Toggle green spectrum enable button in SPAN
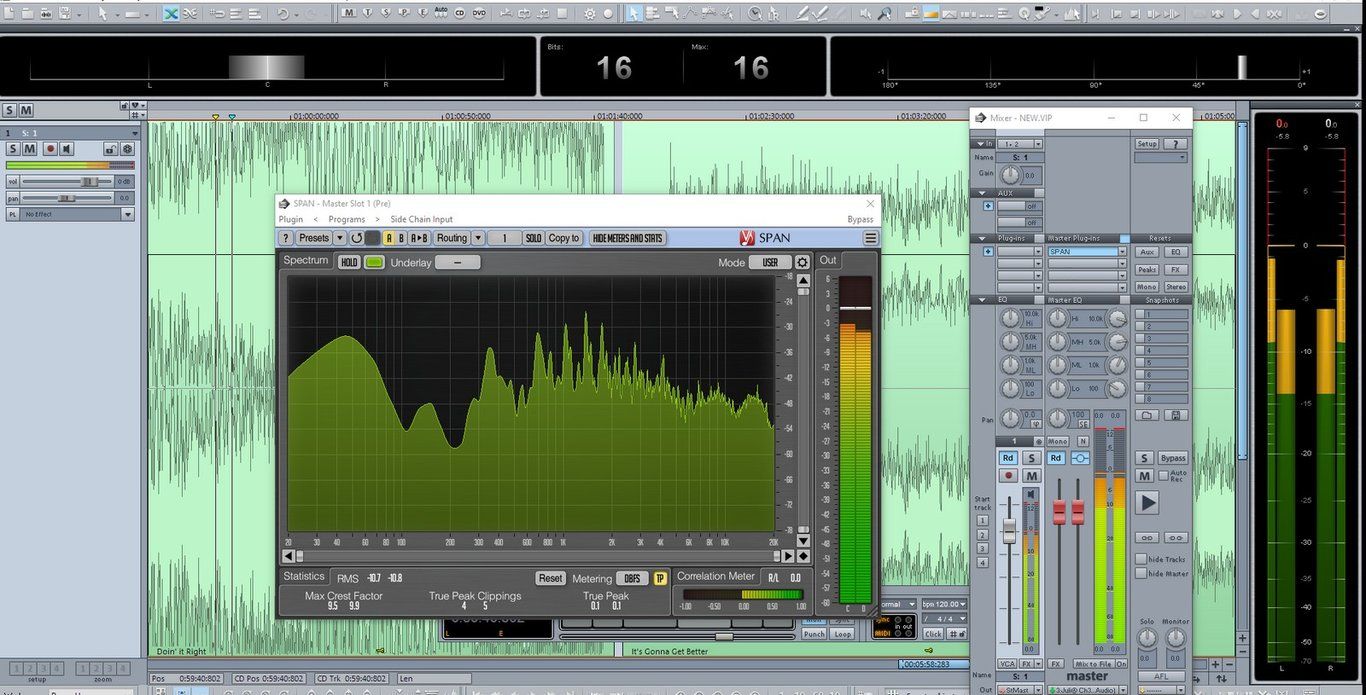 pyautogui.click(x=374, y=262)
